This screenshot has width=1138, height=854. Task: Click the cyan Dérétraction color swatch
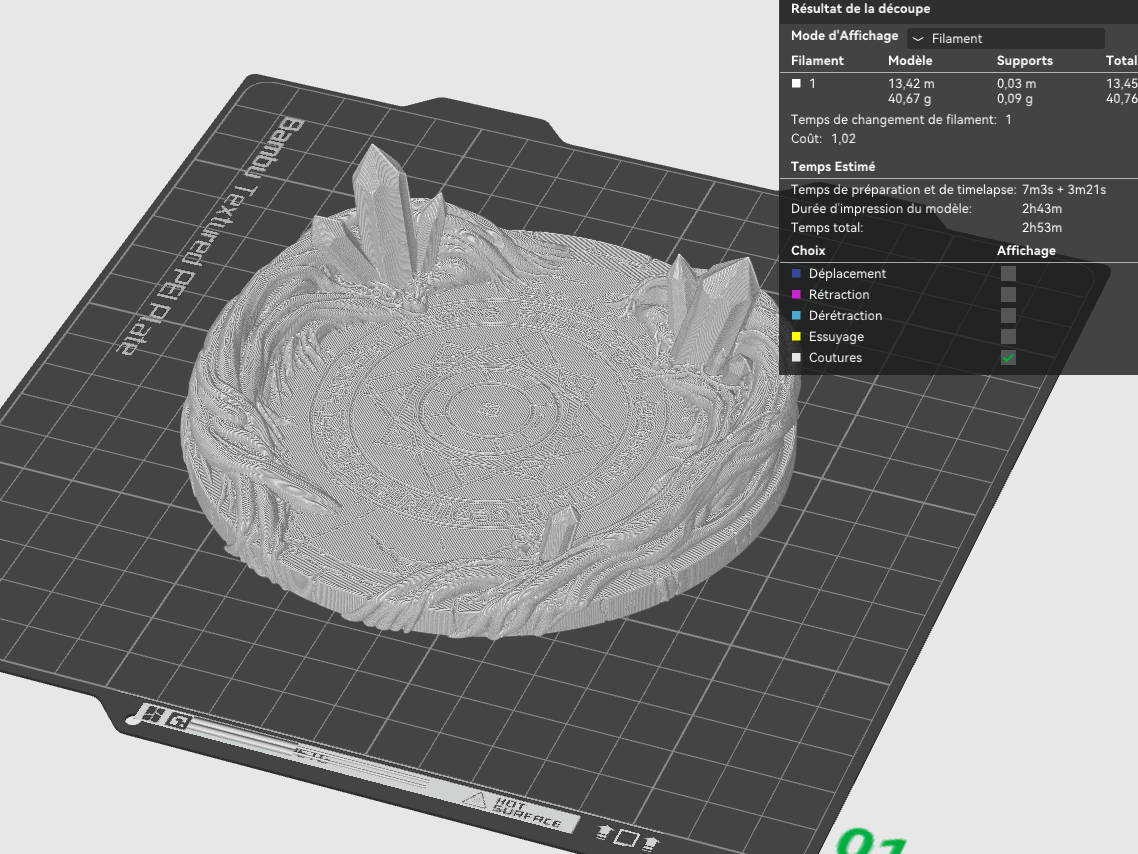pyautogui.click(x=796, y=316)
